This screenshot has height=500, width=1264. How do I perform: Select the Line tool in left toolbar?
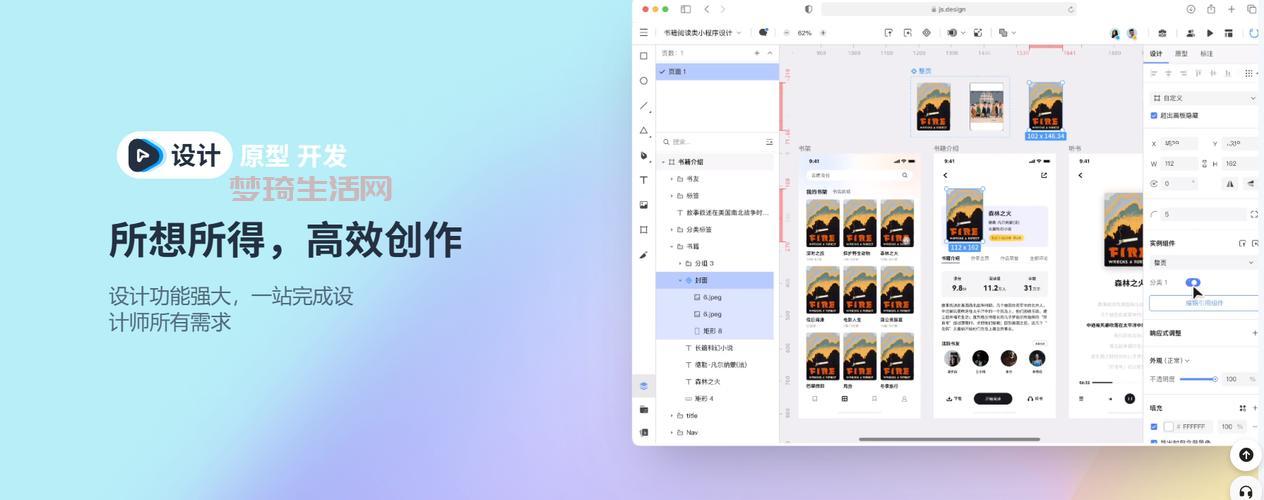(644, 106)
